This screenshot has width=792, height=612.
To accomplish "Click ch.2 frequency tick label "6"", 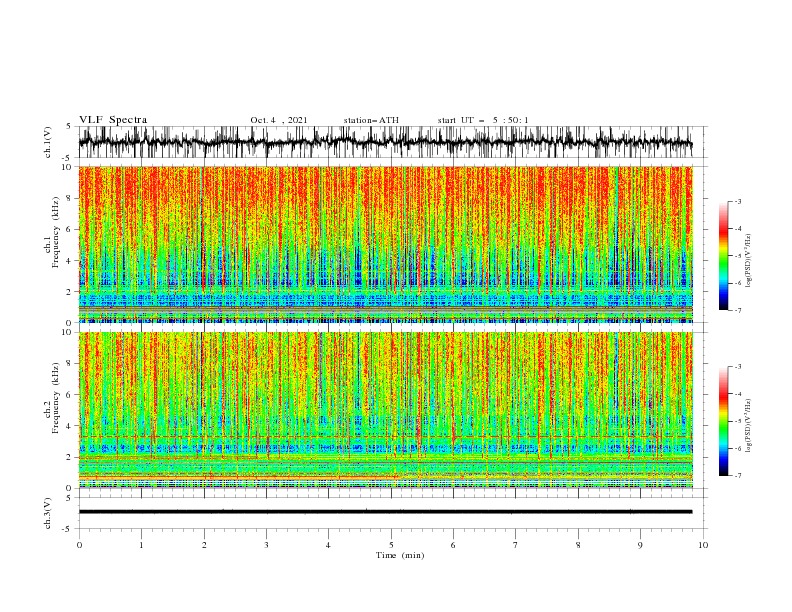I will [70, 394].
